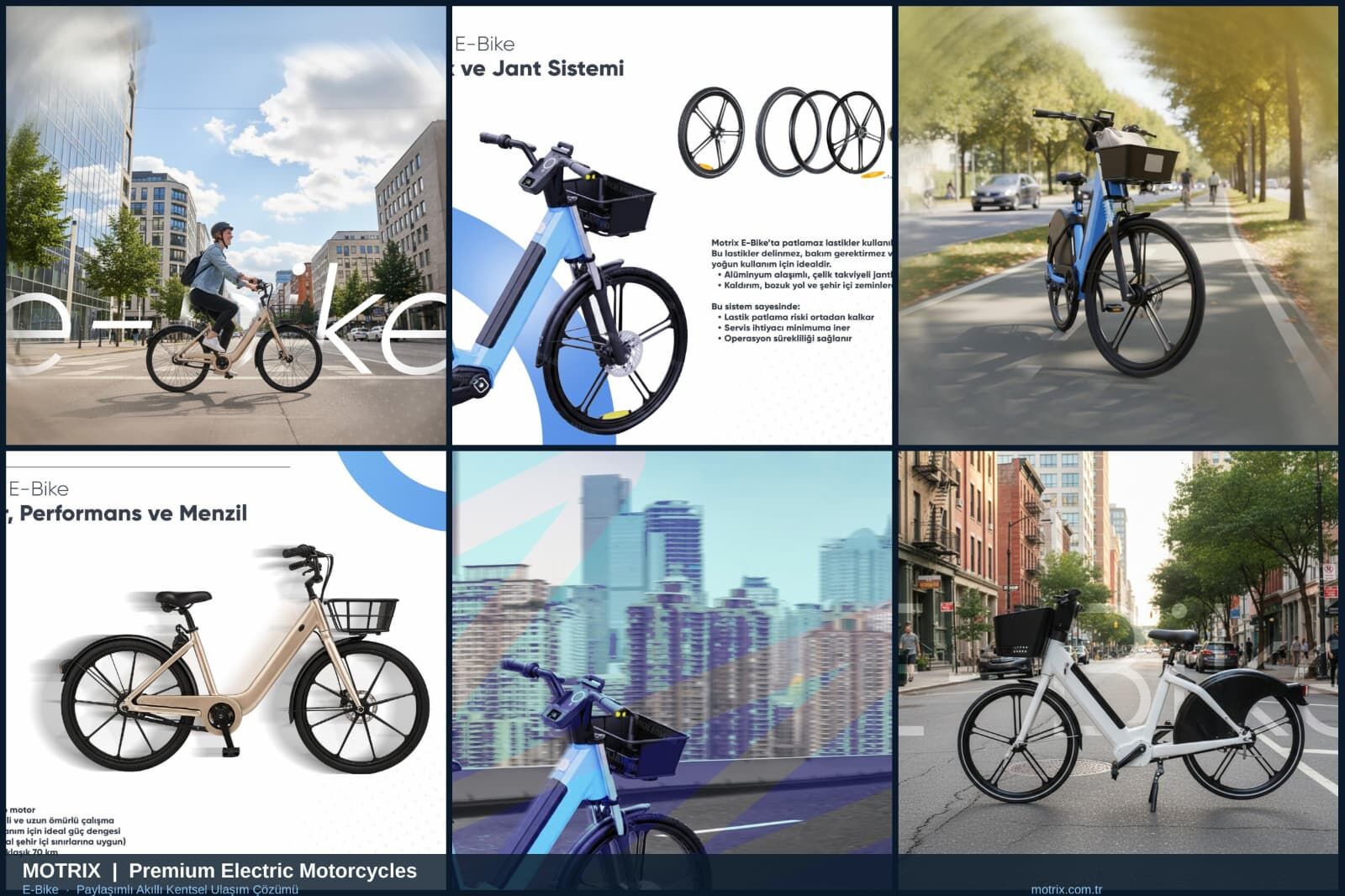Open the woman riding beige e-bike photo
The image size is (1345, 896).
coord(226,225)
